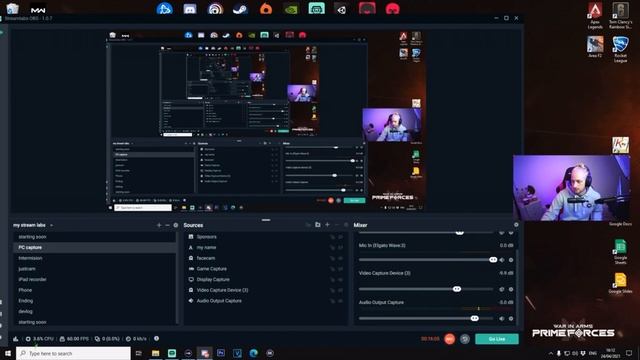The width and height of the screenshot is (640, 360).
Task: Mute the Mic In (Elgato Wave:3) channel
Action: (502, 260)
